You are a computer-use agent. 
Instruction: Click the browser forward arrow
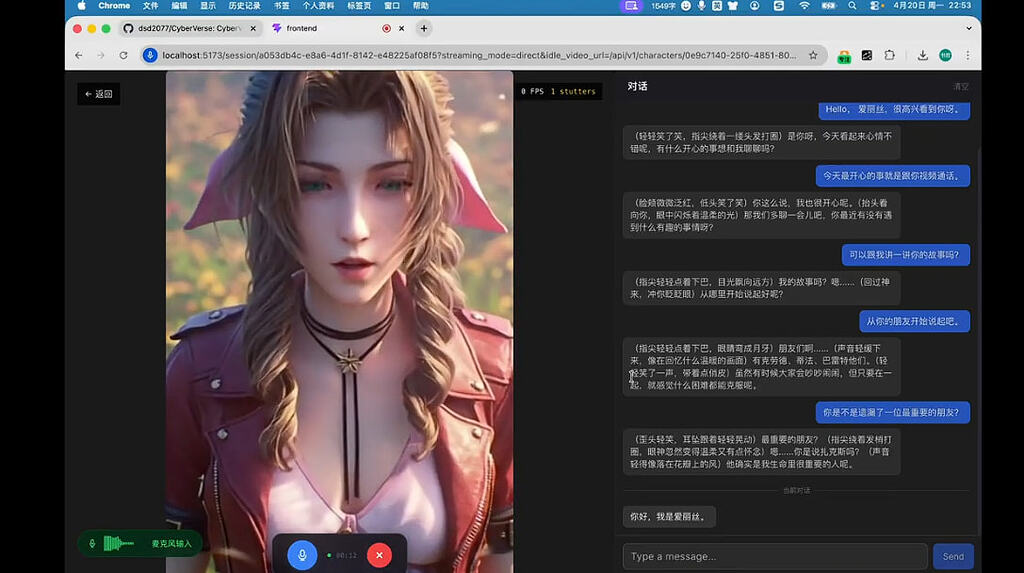101,56
